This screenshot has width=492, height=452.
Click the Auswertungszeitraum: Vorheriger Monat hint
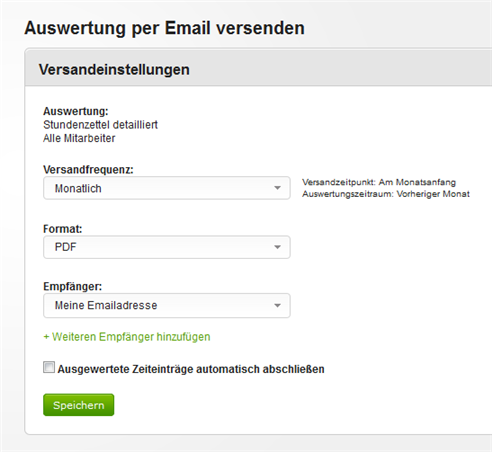386,194
